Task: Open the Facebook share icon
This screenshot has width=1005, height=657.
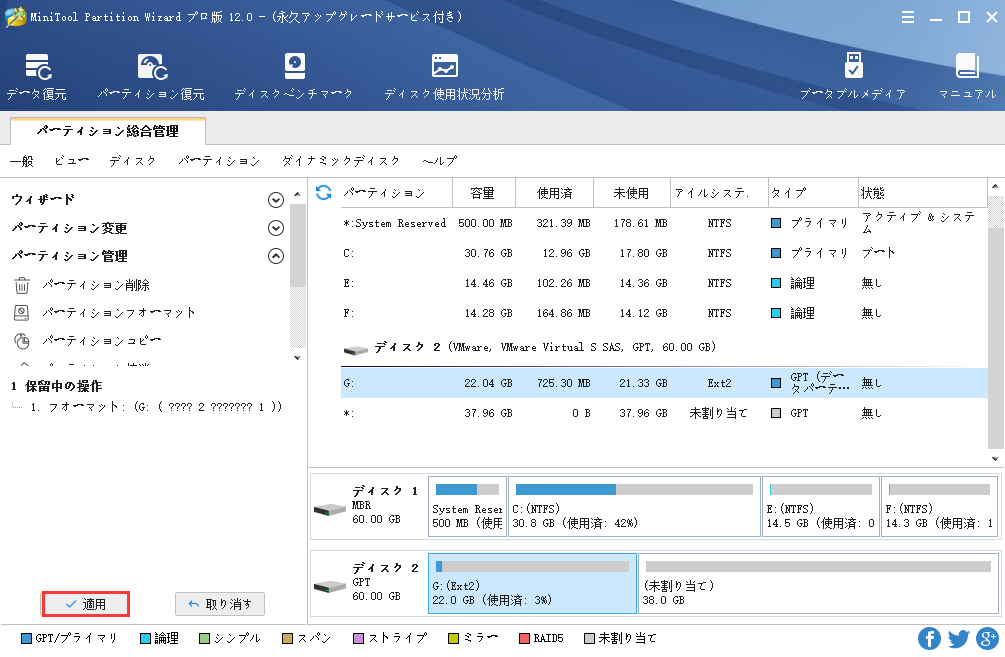Action: (929, 638)
